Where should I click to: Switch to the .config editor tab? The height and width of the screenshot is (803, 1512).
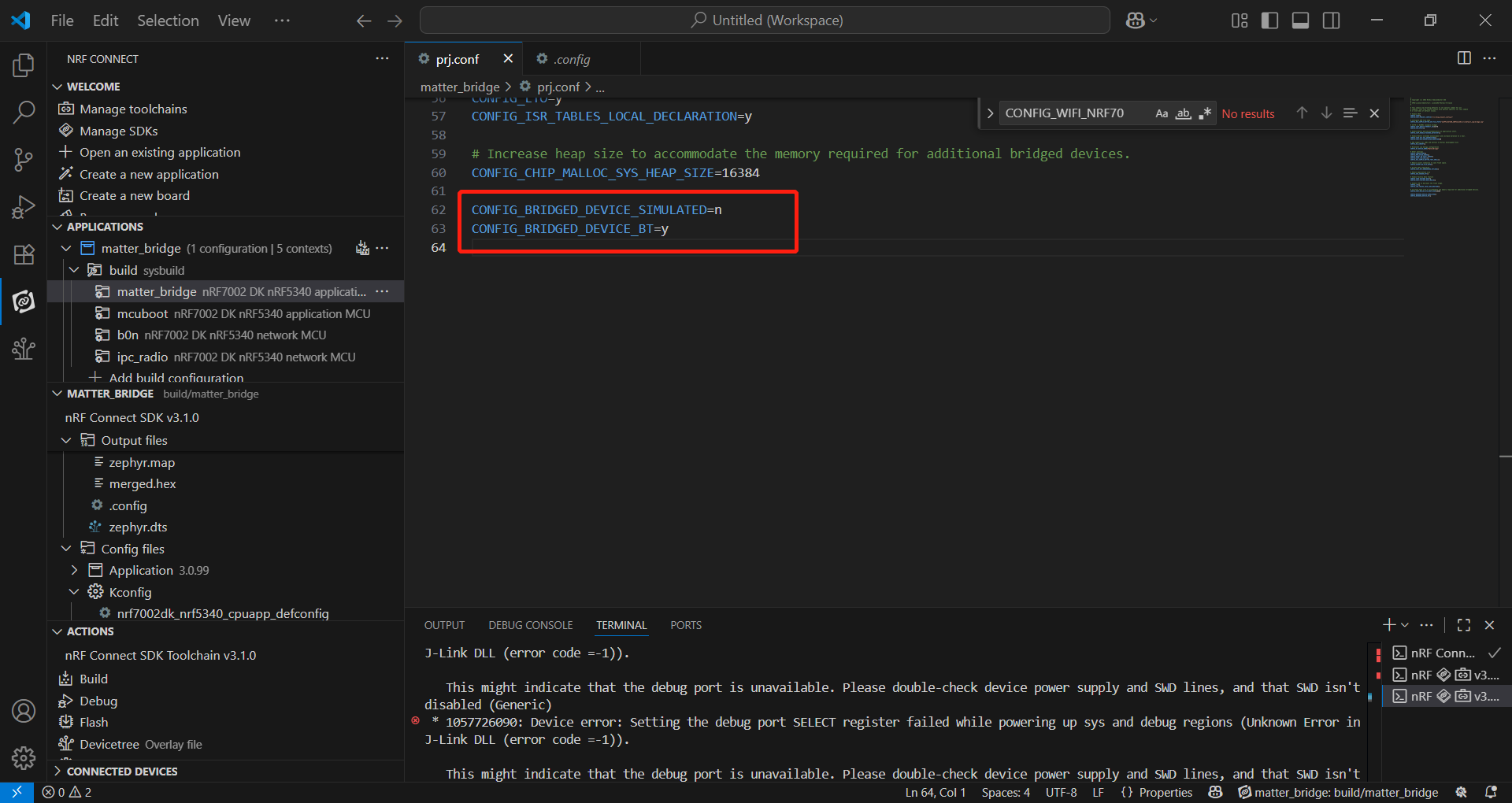point(571,59)
